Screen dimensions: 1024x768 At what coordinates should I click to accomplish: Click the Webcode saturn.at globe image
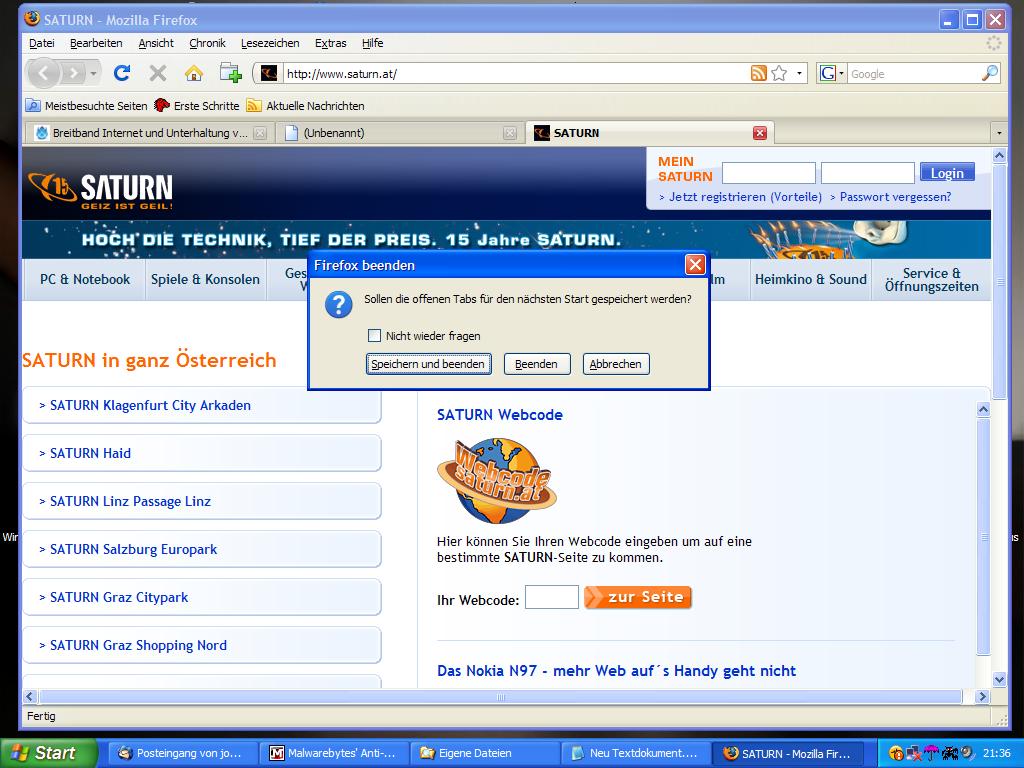pyautogui.click(x=497, y=480)
